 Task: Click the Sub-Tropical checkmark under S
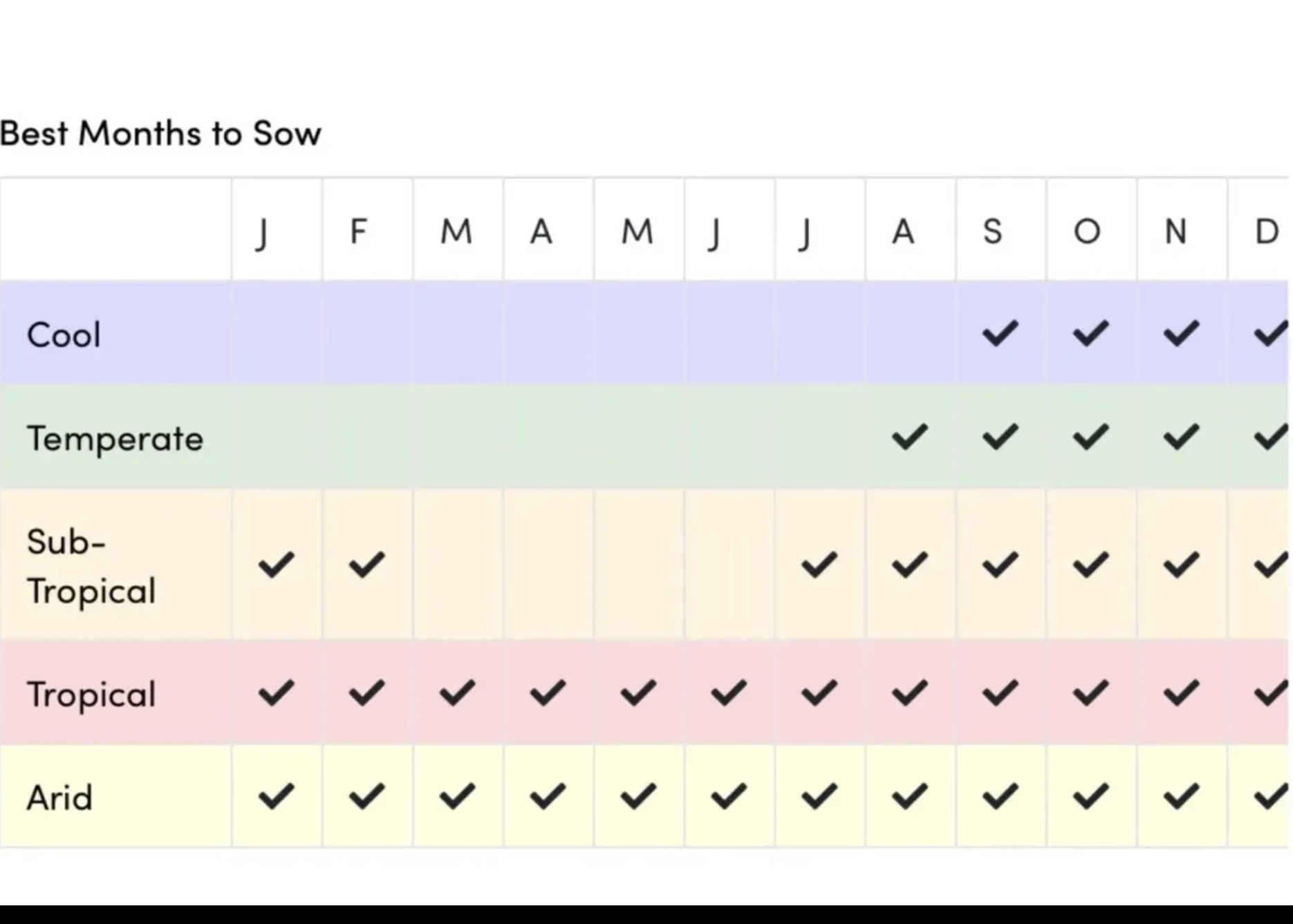tap(1000, 565)
